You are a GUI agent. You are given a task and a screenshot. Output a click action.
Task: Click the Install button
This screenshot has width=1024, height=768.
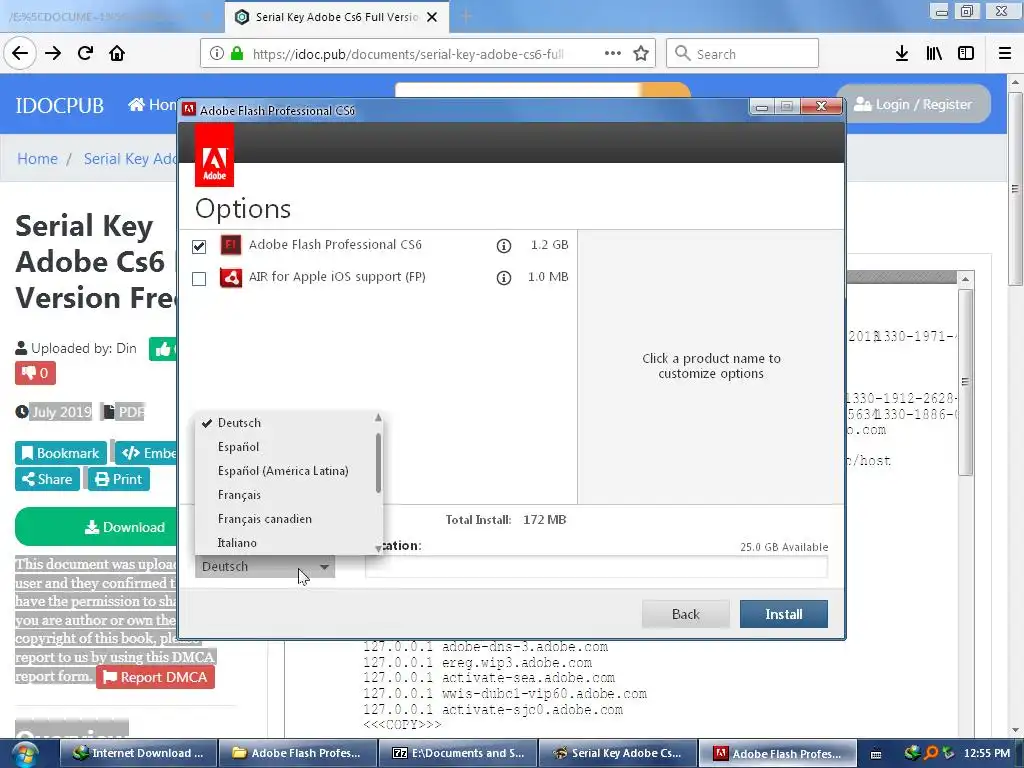[x=784, y=614]
